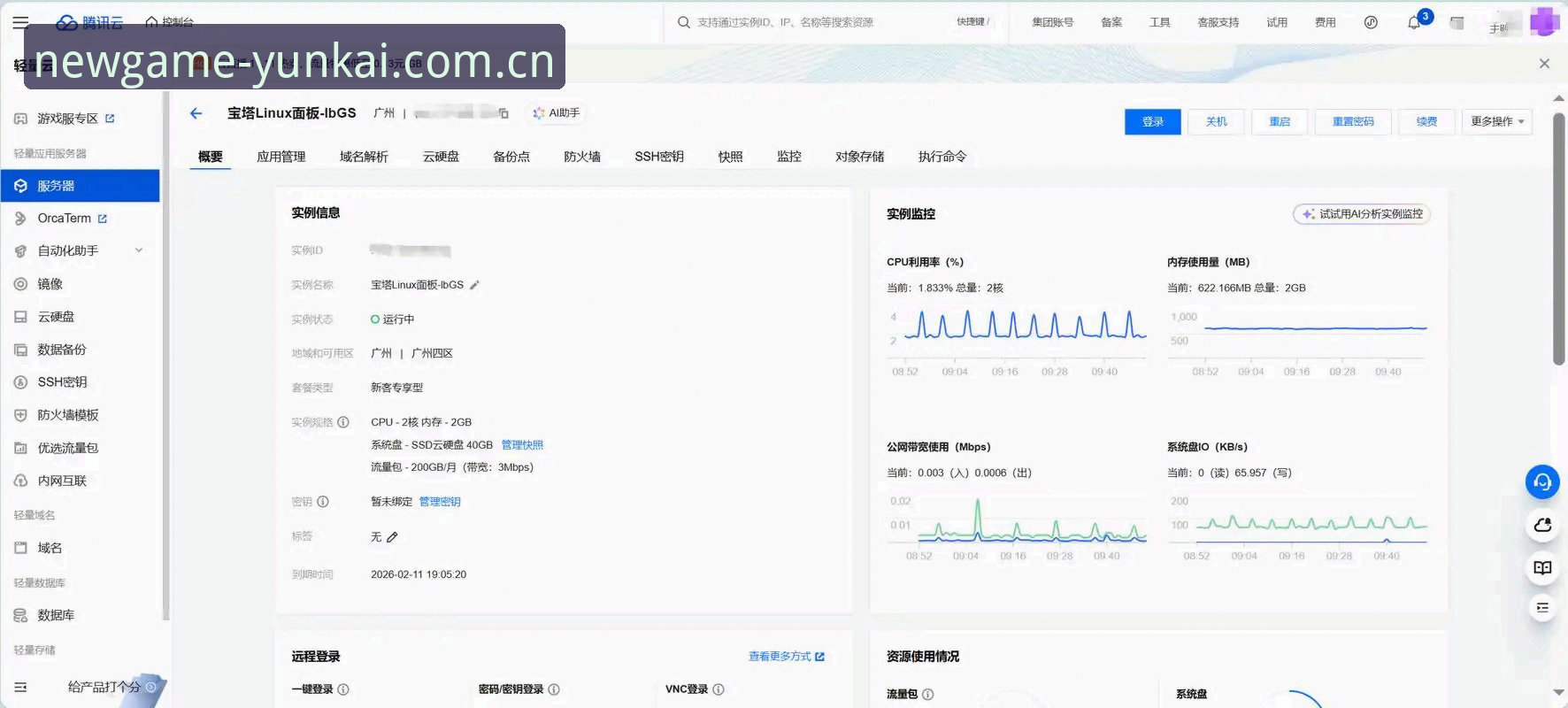
Task: Click the blue 登录 button
Action: point(1153,122)
